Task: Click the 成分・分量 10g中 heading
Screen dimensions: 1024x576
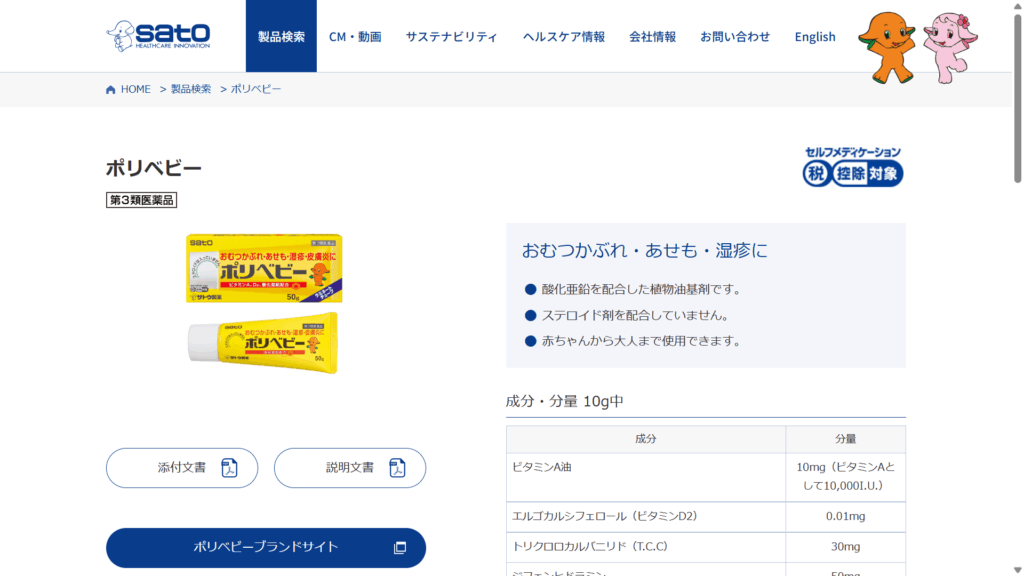Action: (x=565, y=401)
